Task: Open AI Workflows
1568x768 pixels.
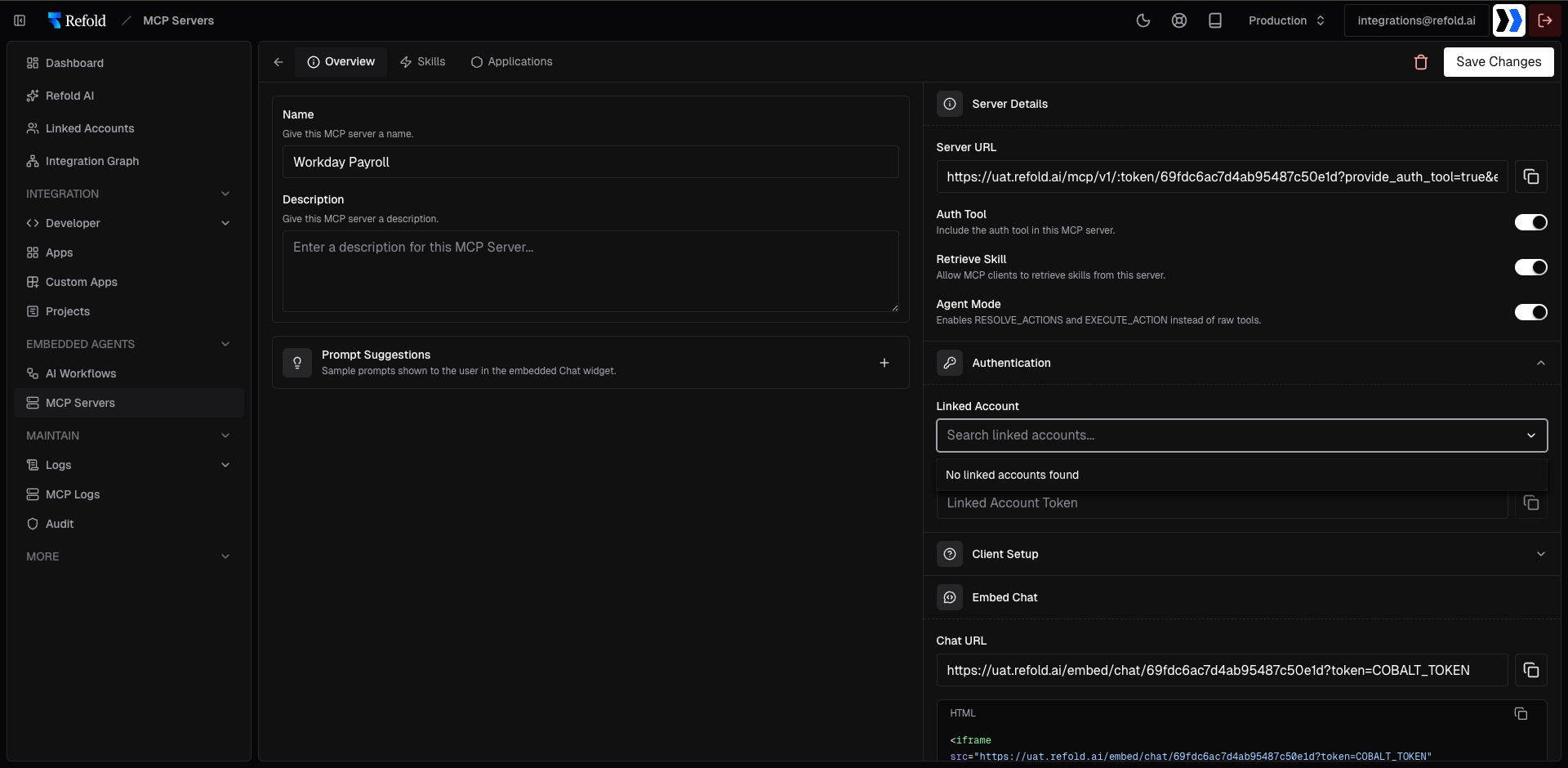Action: click(x=129, y=373)
